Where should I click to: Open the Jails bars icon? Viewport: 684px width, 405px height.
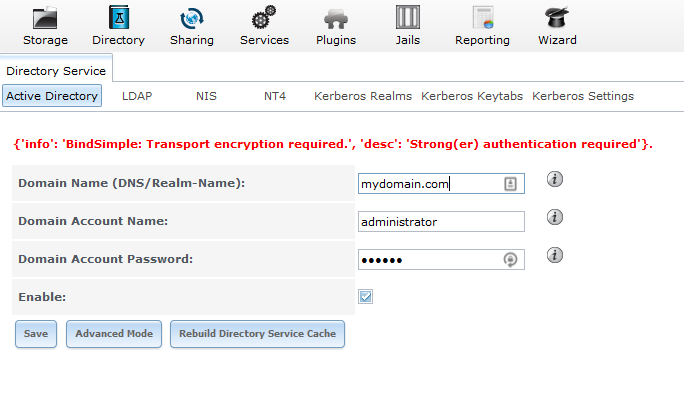408,17
